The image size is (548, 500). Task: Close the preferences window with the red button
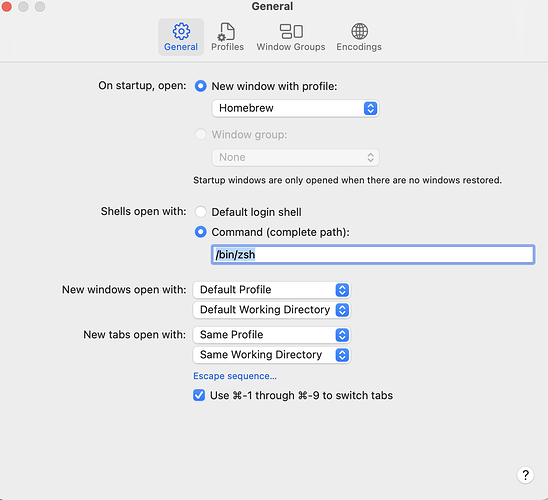coord(7,7)
